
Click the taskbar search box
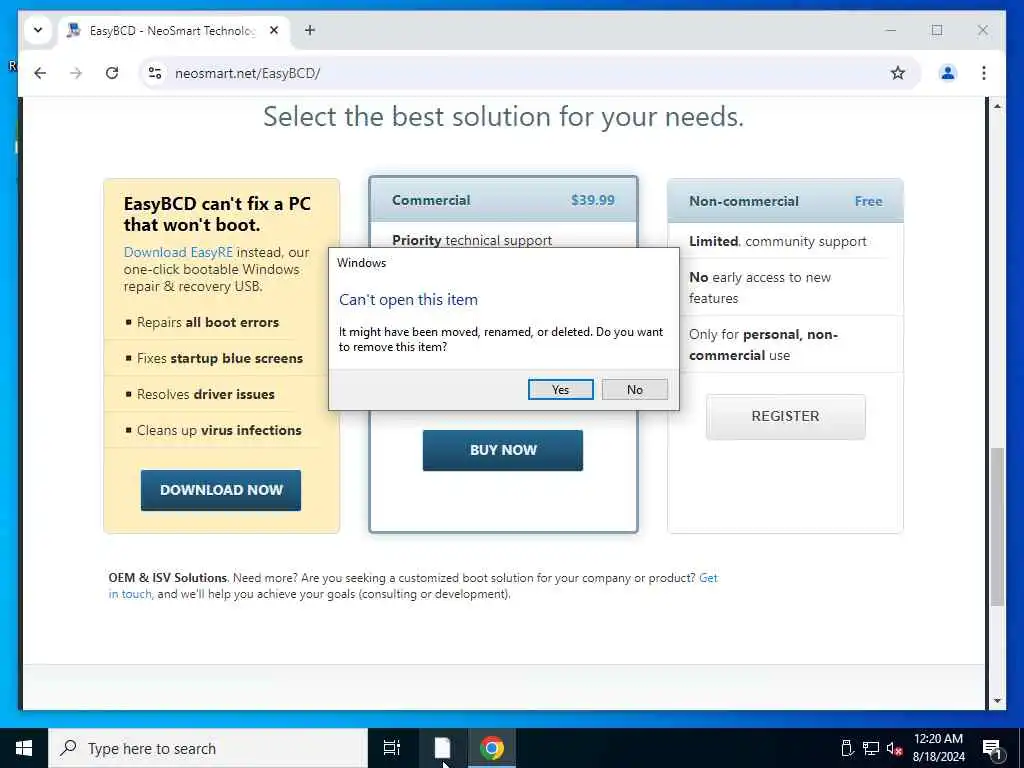coord(208,748)
